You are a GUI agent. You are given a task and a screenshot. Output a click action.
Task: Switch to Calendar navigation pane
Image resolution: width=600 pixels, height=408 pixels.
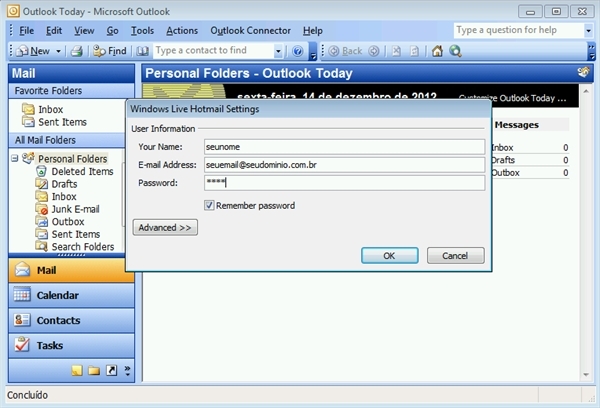pos(72,295)
